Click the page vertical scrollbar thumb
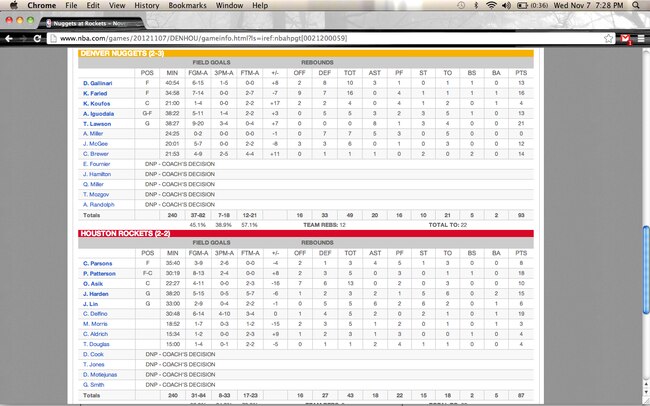This screenshot has width=650, height=406. pos(645,270)
